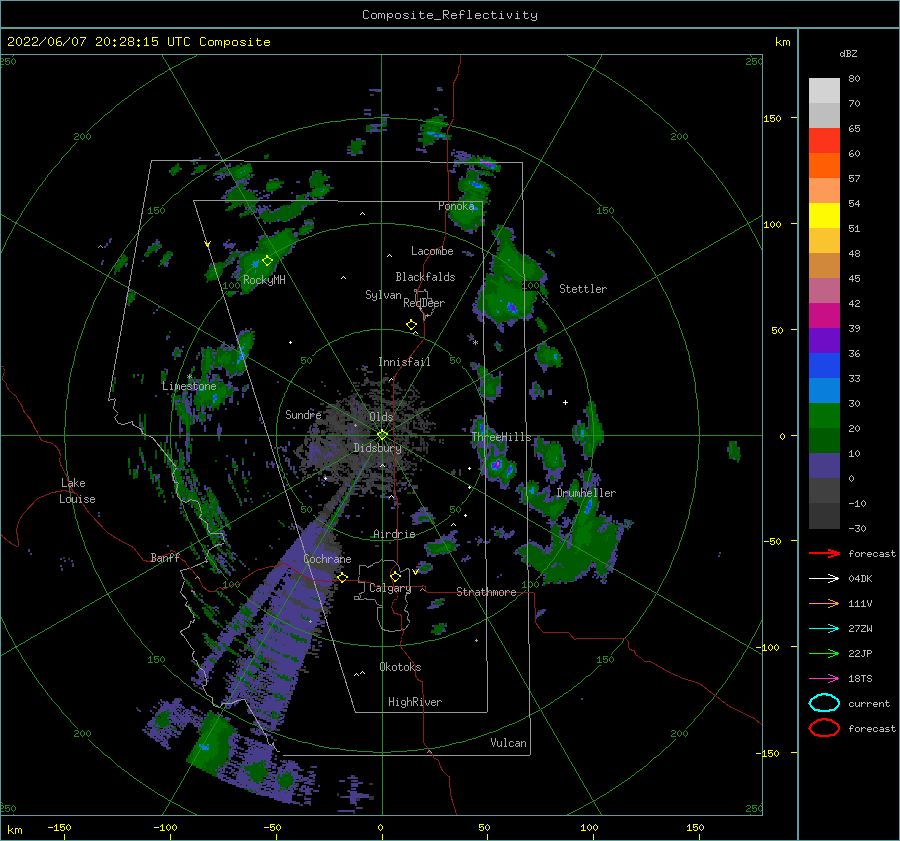Click the cyan 27ZW arrow in legend
Viewport: 900px width, 841px height.
(824, 629)
